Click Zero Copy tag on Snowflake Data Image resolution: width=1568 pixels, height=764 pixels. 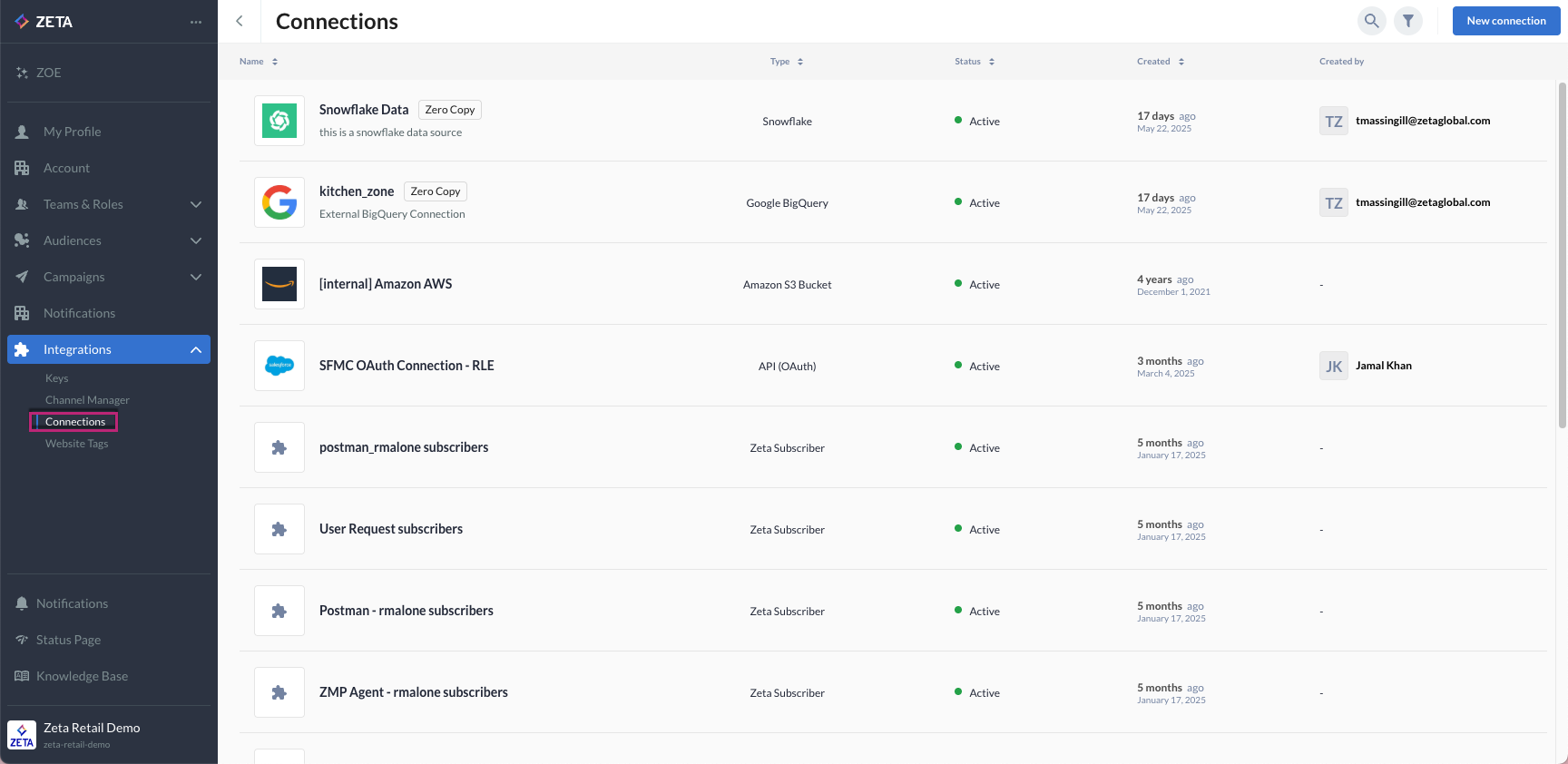(450, 110)
